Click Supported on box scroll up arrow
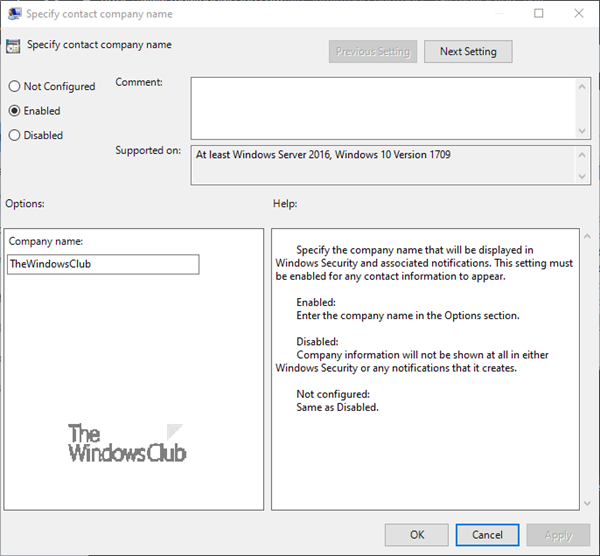Screen dimensions: 600x556 coord(582,155)
